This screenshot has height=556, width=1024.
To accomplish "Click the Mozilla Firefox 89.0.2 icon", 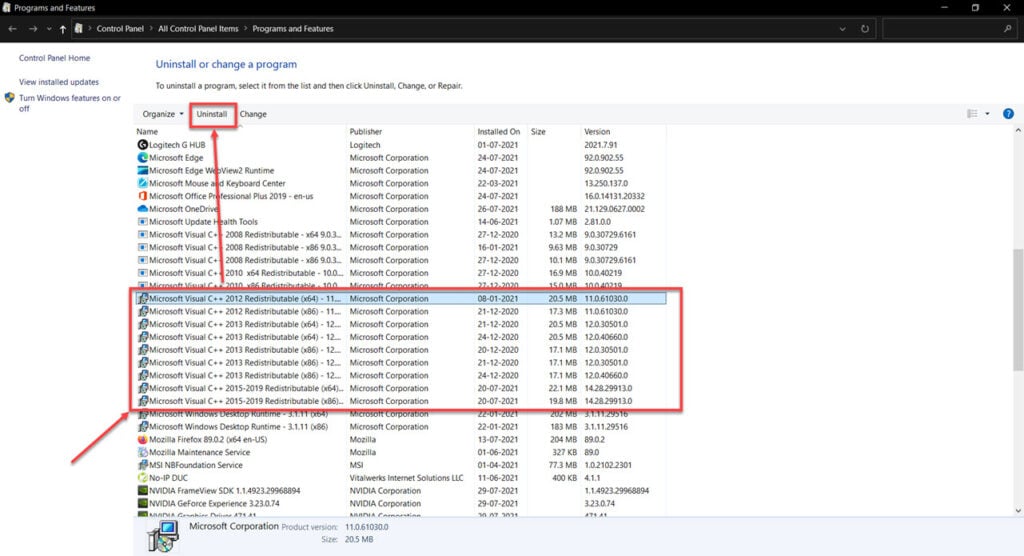I will pos(142,440).
